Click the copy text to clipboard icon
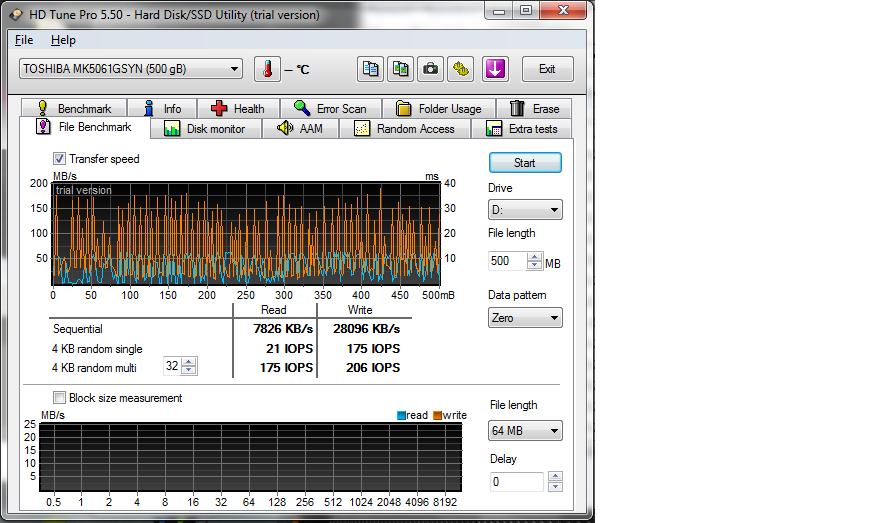The image size is (873, 523). [x=371, y=69]
